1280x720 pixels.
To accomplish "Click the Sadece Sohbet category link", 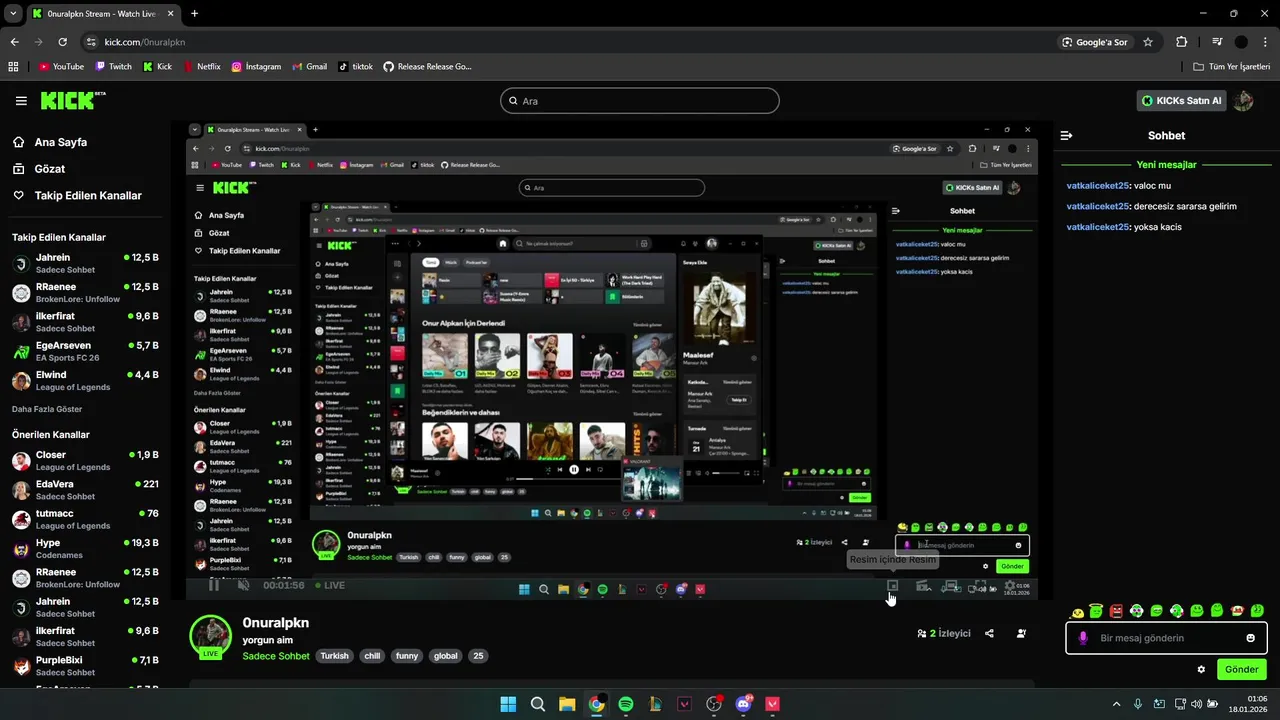I will 276,656.
